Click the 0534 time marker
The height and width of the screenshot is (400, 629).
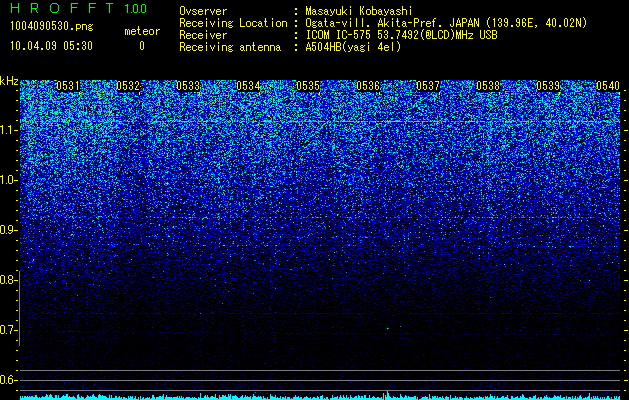click(248, 86)
